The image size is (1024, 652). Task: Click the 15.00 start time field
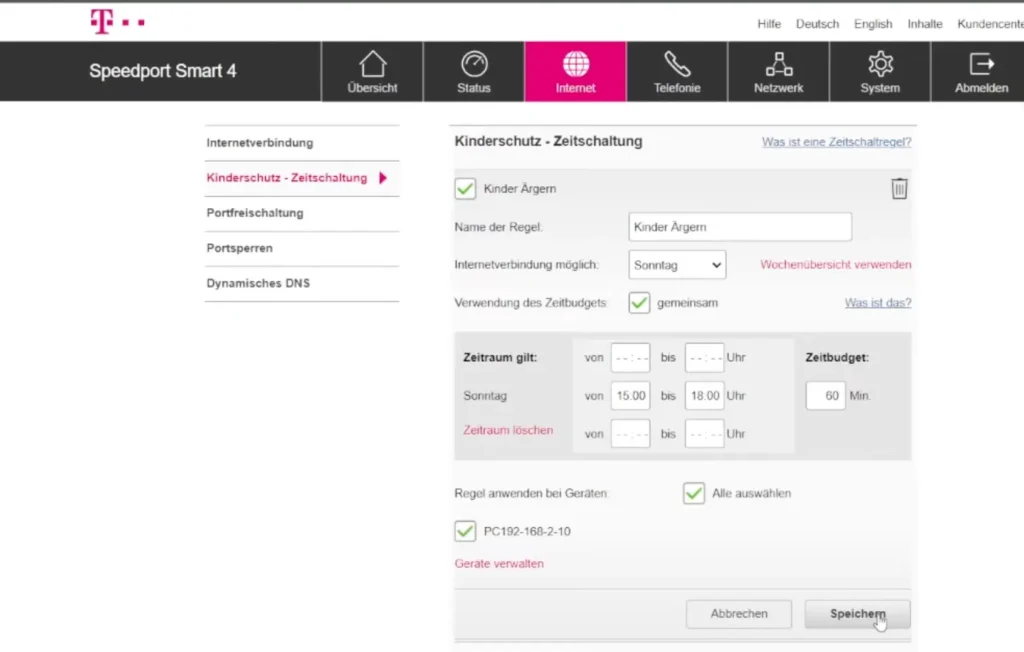(630, 396)
